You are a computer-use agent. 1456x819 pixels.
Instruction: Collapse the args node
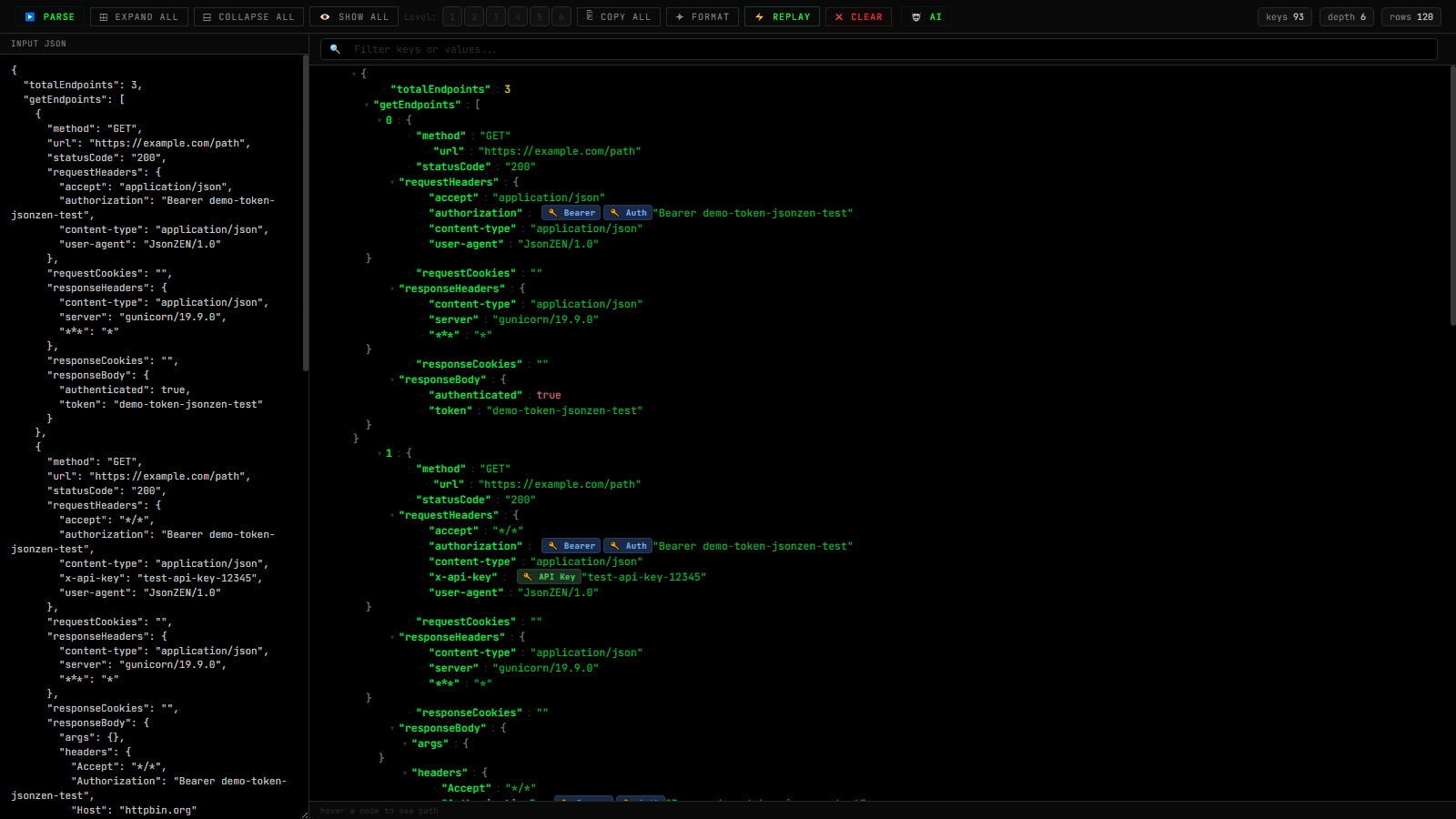tap(405, 743)
